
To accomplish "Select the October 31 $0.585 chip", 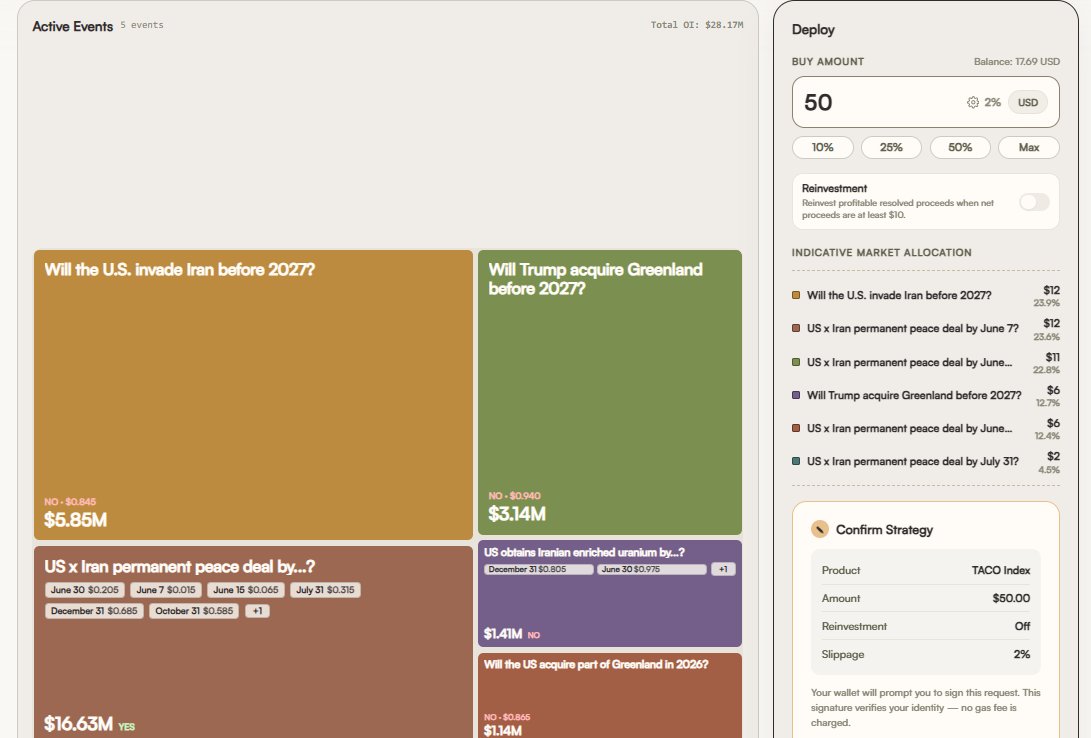I will click(x=194, y=611).
